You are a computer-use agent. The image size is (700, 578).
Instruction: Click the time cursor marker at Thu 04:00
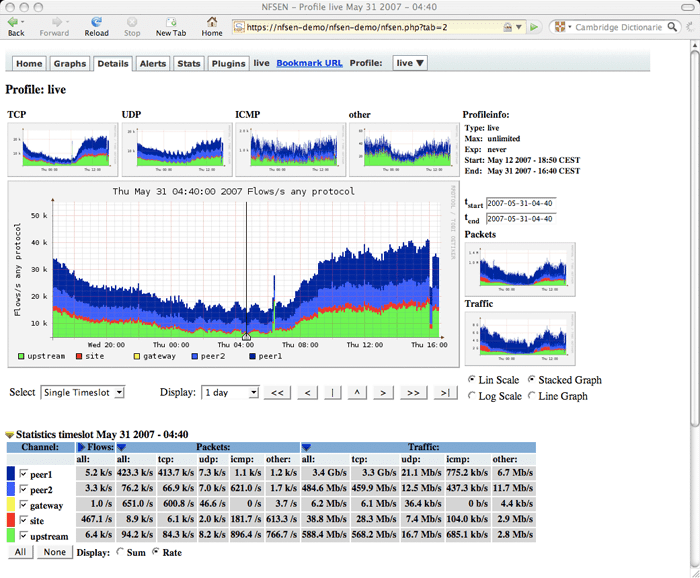(x=246, y=336)
